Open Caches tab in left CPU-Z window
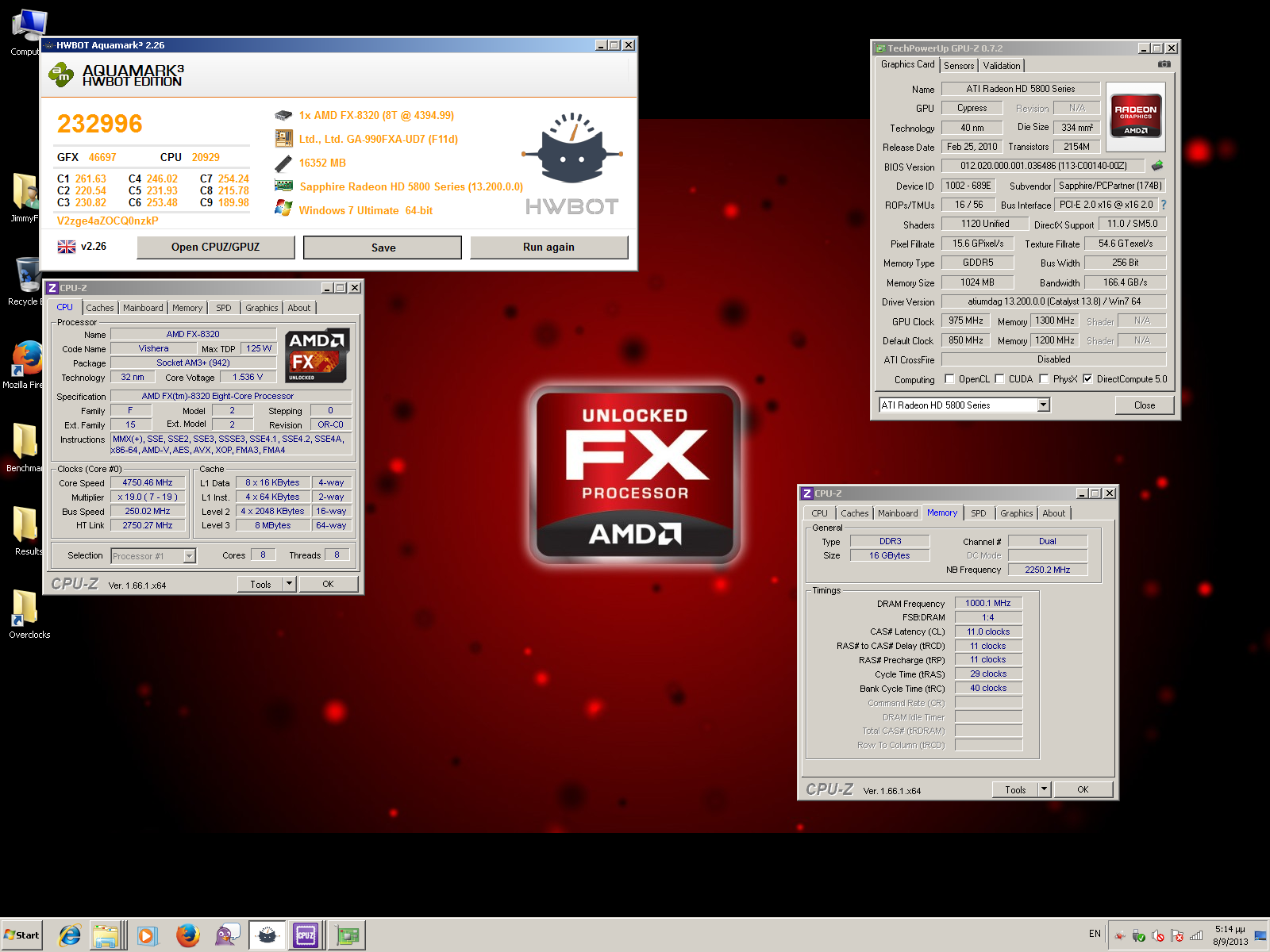The width and height of the screenshot is (1270, 952). coord(100,308)
